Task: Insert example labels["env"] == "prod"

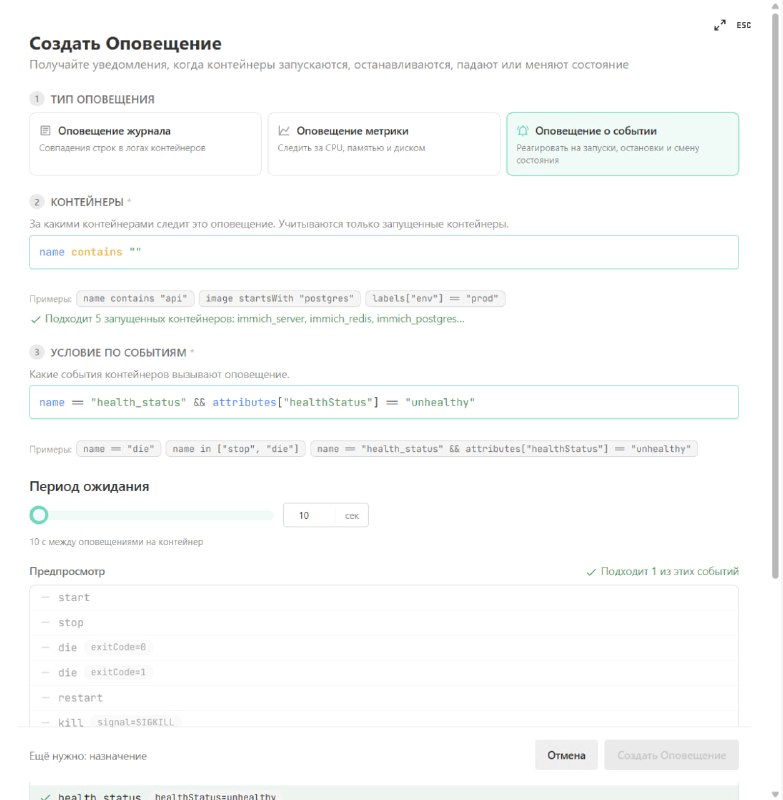Action: click(x=435, y=298)
